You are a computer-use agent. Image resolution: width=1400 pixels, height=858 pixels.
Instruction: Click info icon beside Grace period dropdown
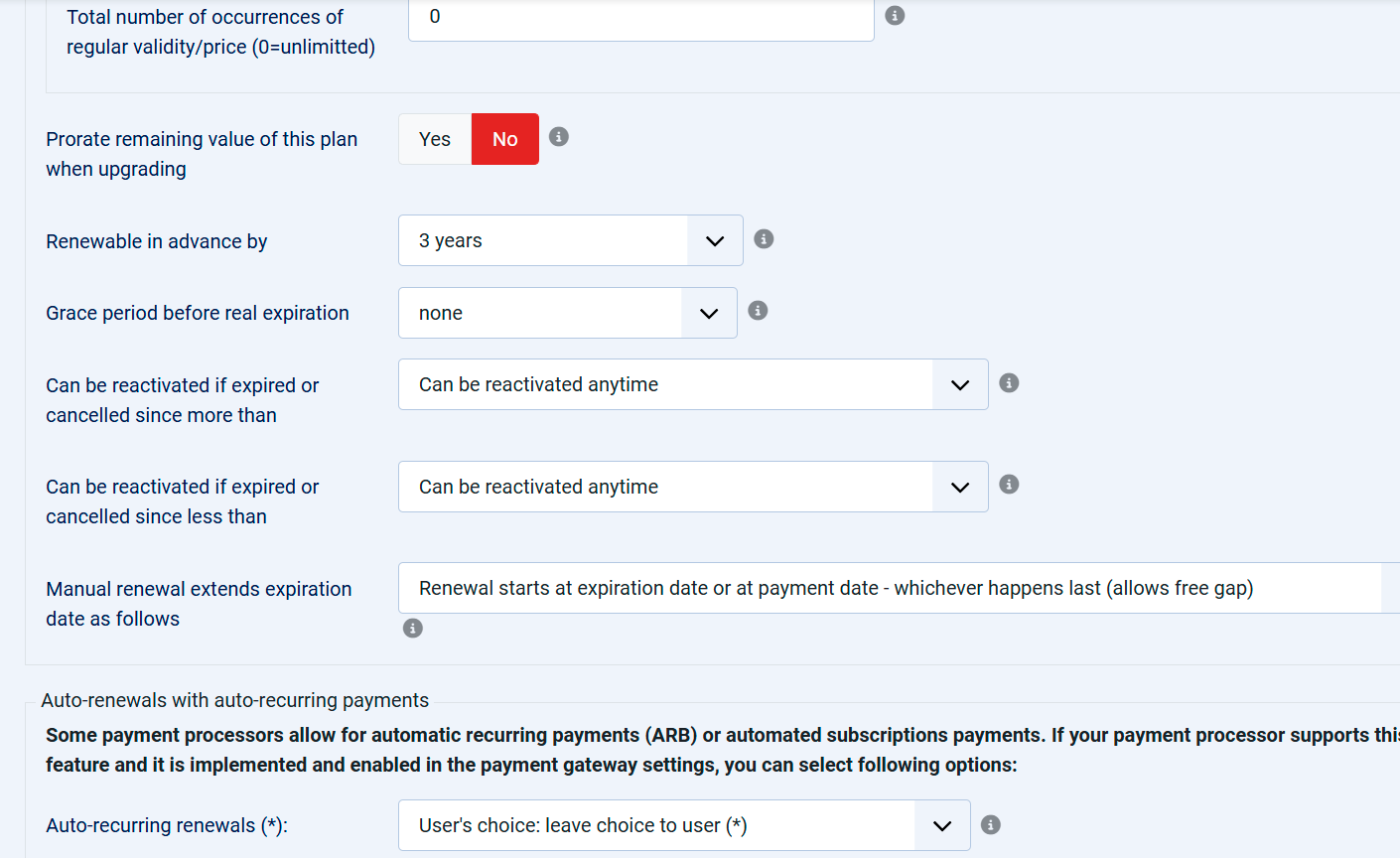(758, 311)
